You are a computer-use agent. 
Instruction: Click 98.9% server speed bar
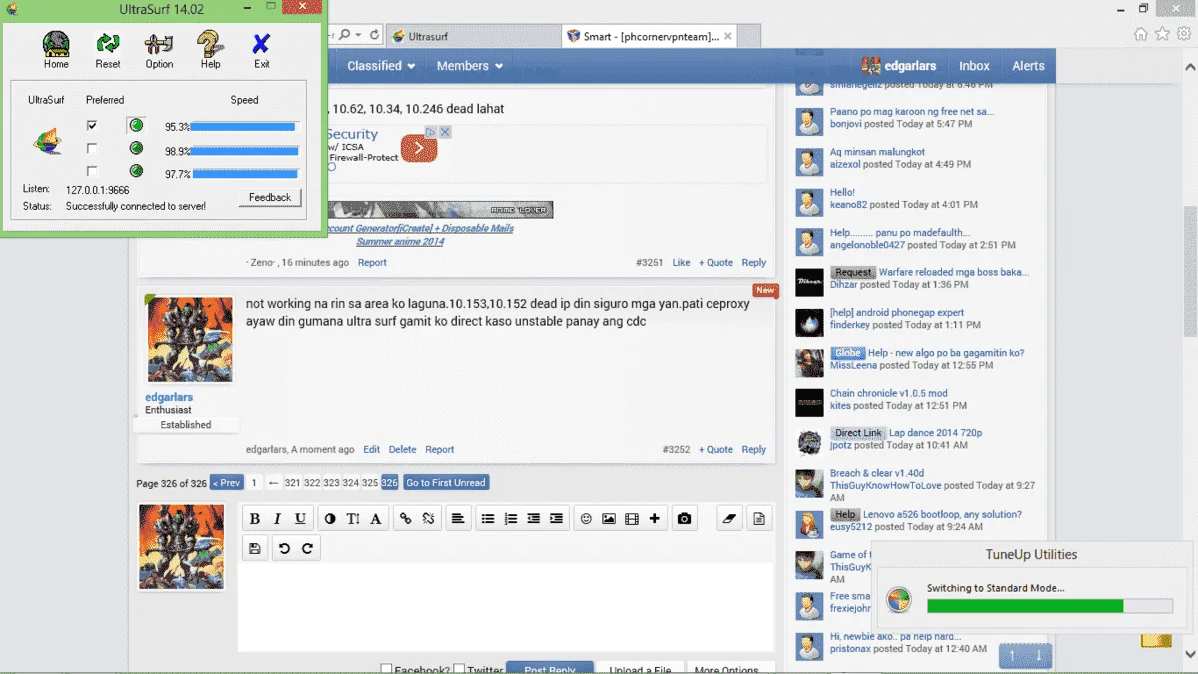pyautogui.click(x=244, y=151)
